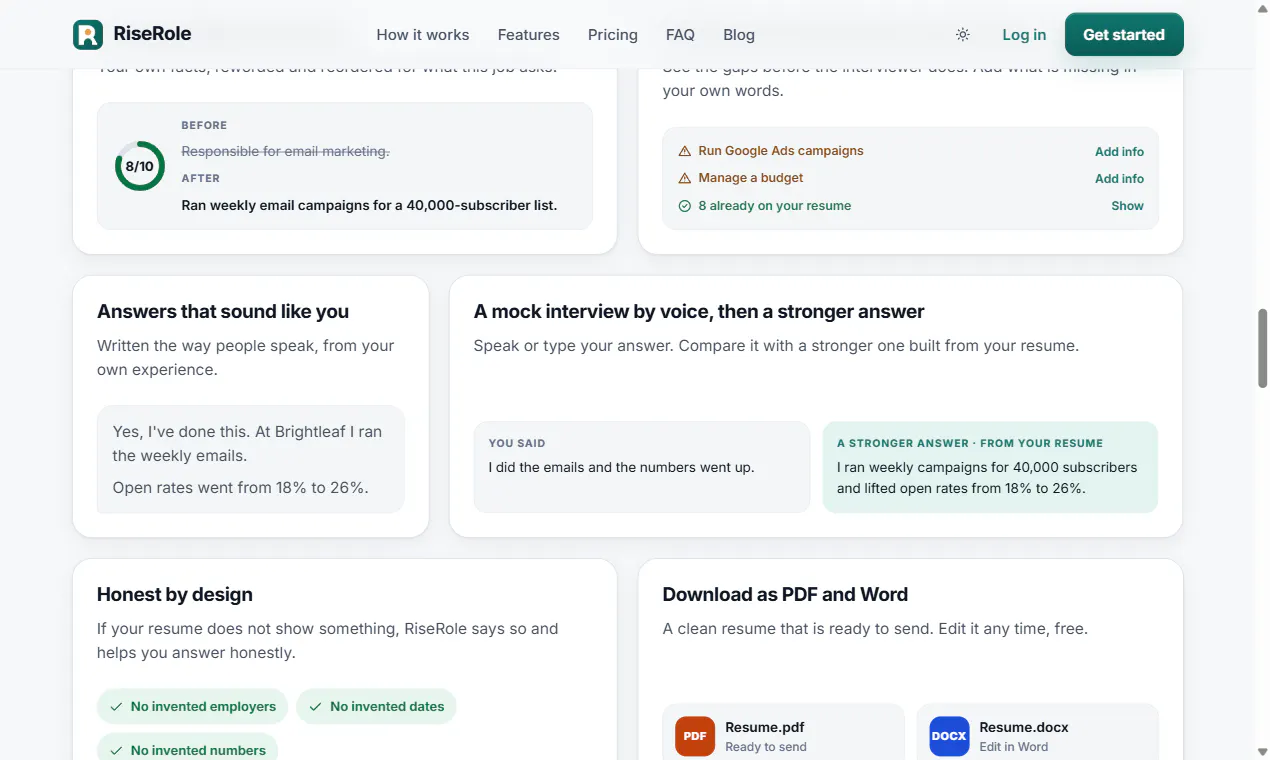Viewport: 1270px width, 760px height.
Task: Open the How it works nav item
Action: point(423,35)
